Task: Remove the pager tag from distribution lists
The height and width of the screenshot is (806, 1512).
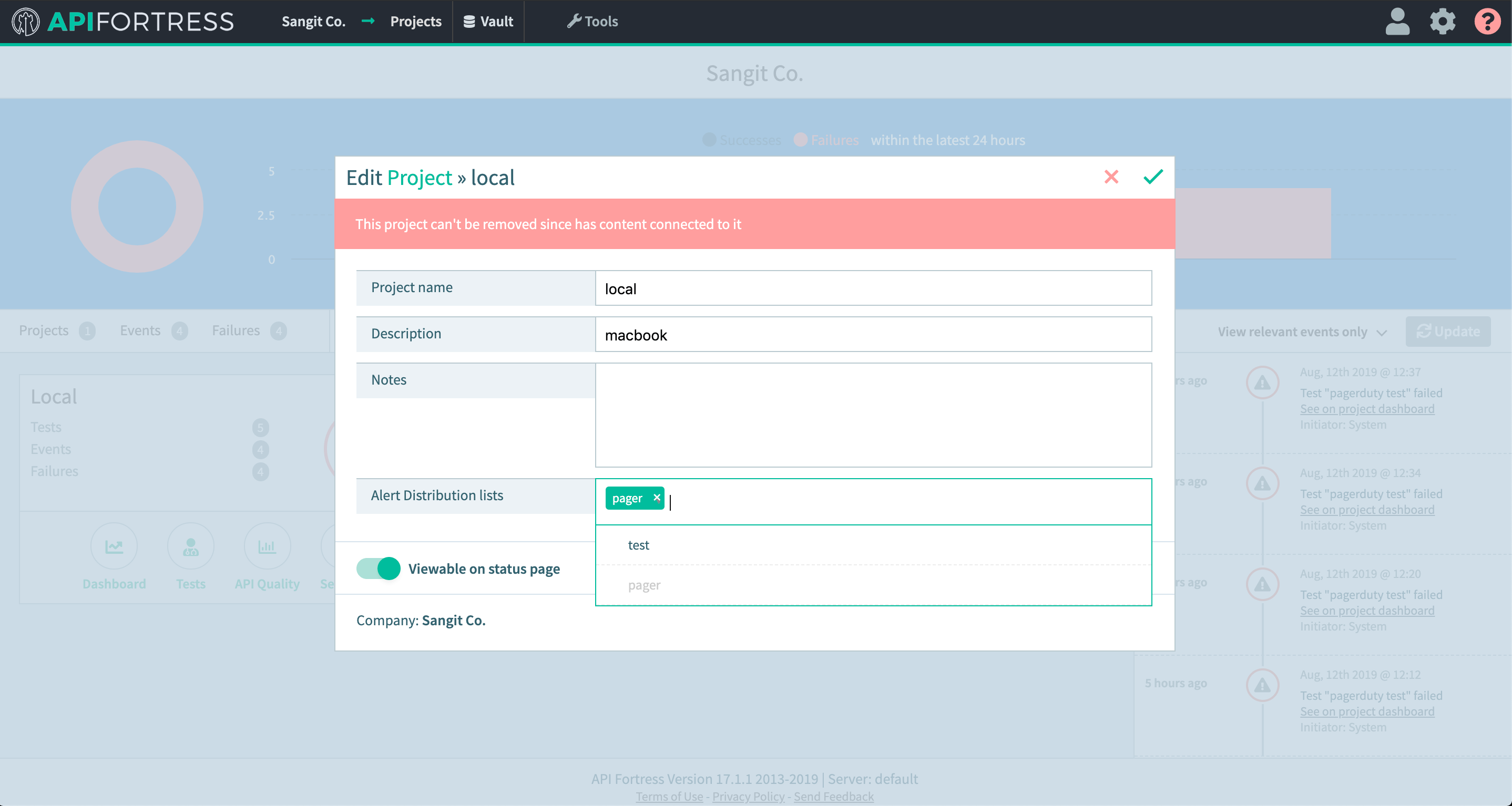Action: pyautogui.click(x=656, y=498)
